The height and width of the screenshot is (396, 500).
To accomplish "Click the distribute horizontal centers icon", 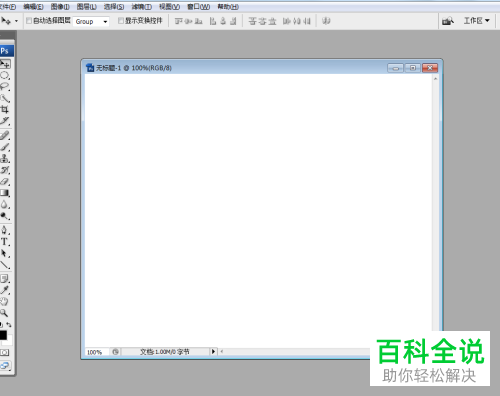I will 297,21.
